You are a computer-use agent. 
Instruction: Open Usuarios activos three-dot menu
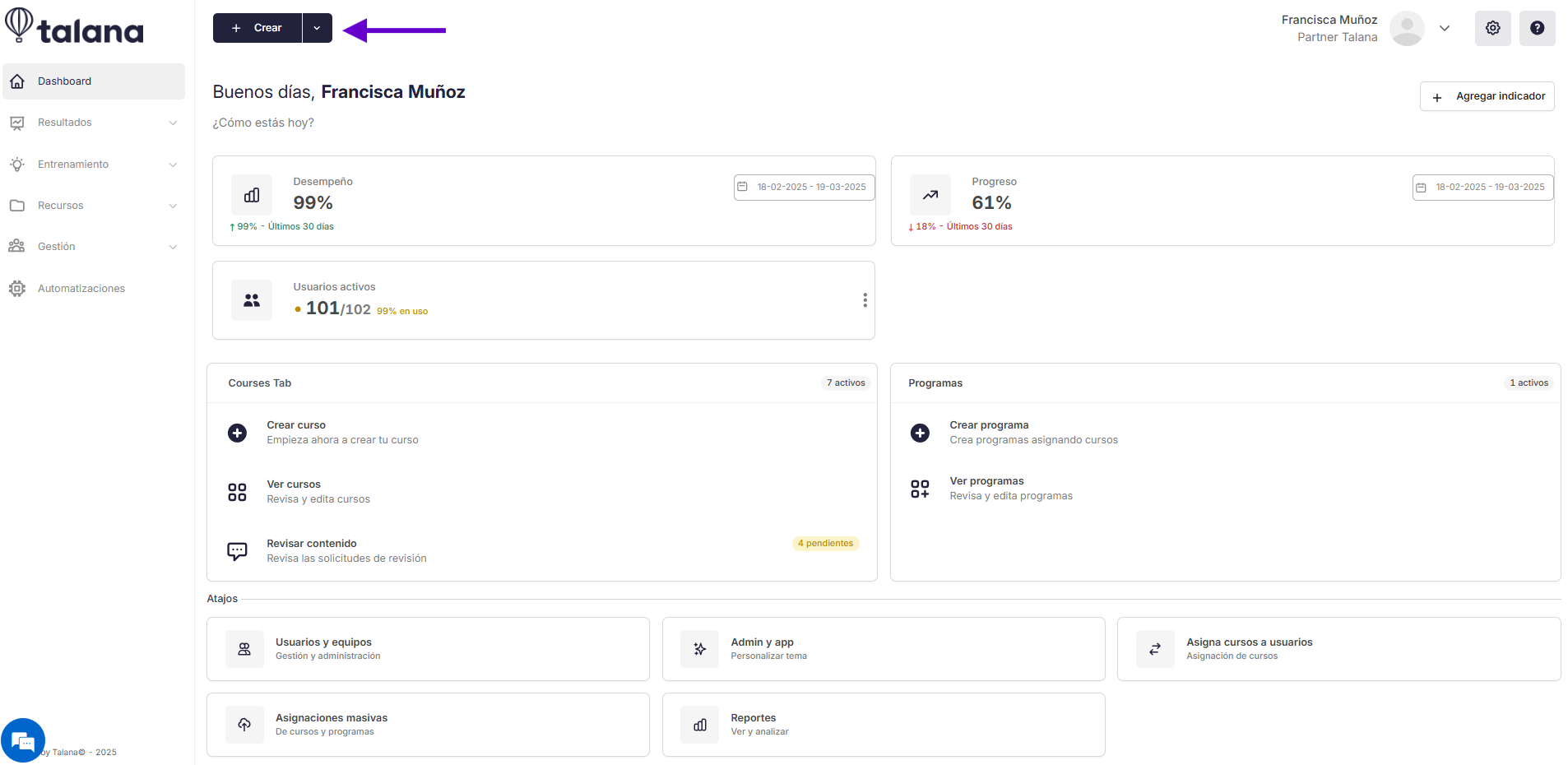coord(865,300)
